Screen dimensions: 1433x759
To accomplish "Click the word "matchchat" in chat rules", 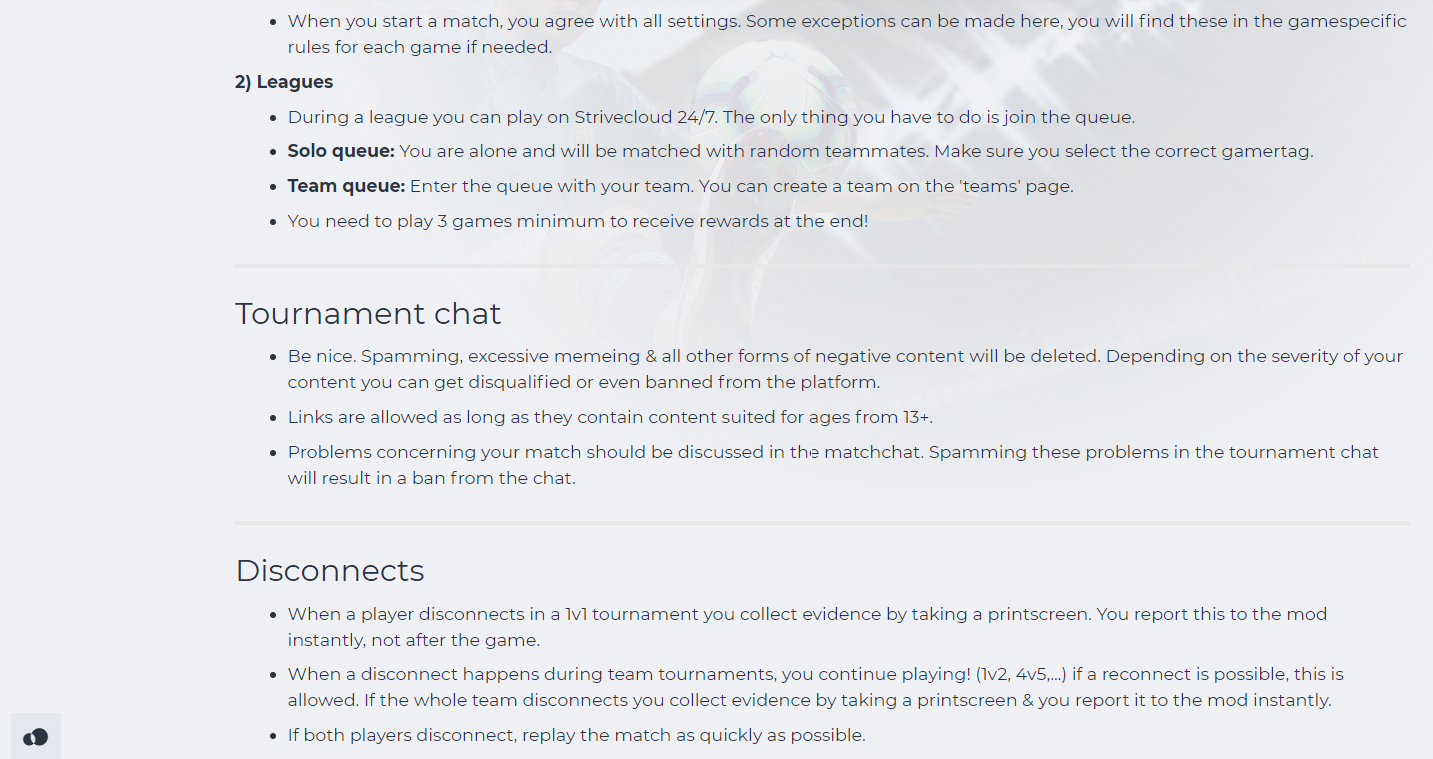I will (872, 452).
